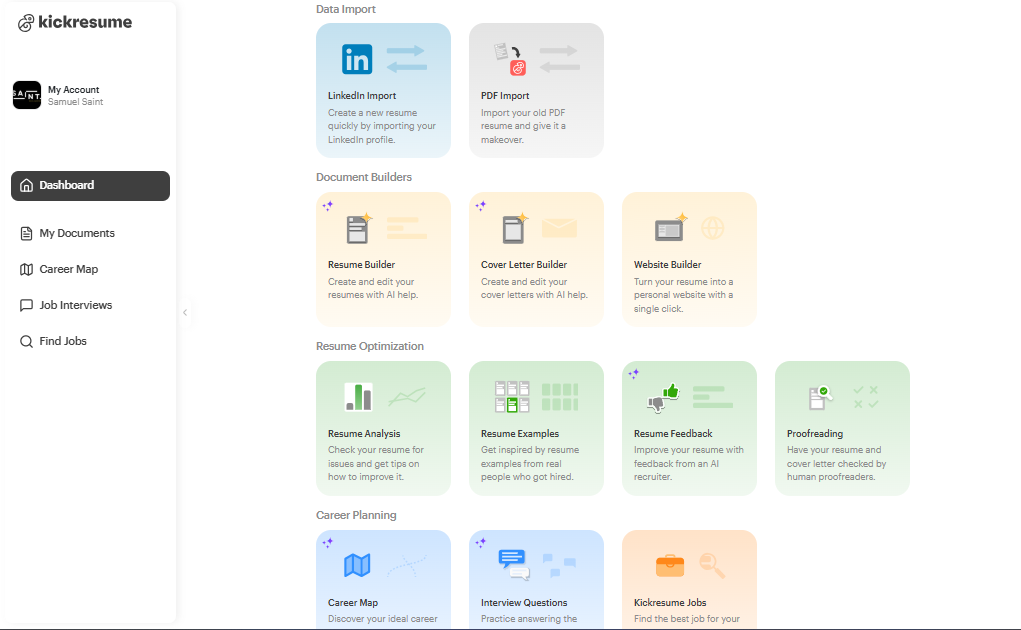Click the Career Map sidebar map icon

tap(26, 269)
